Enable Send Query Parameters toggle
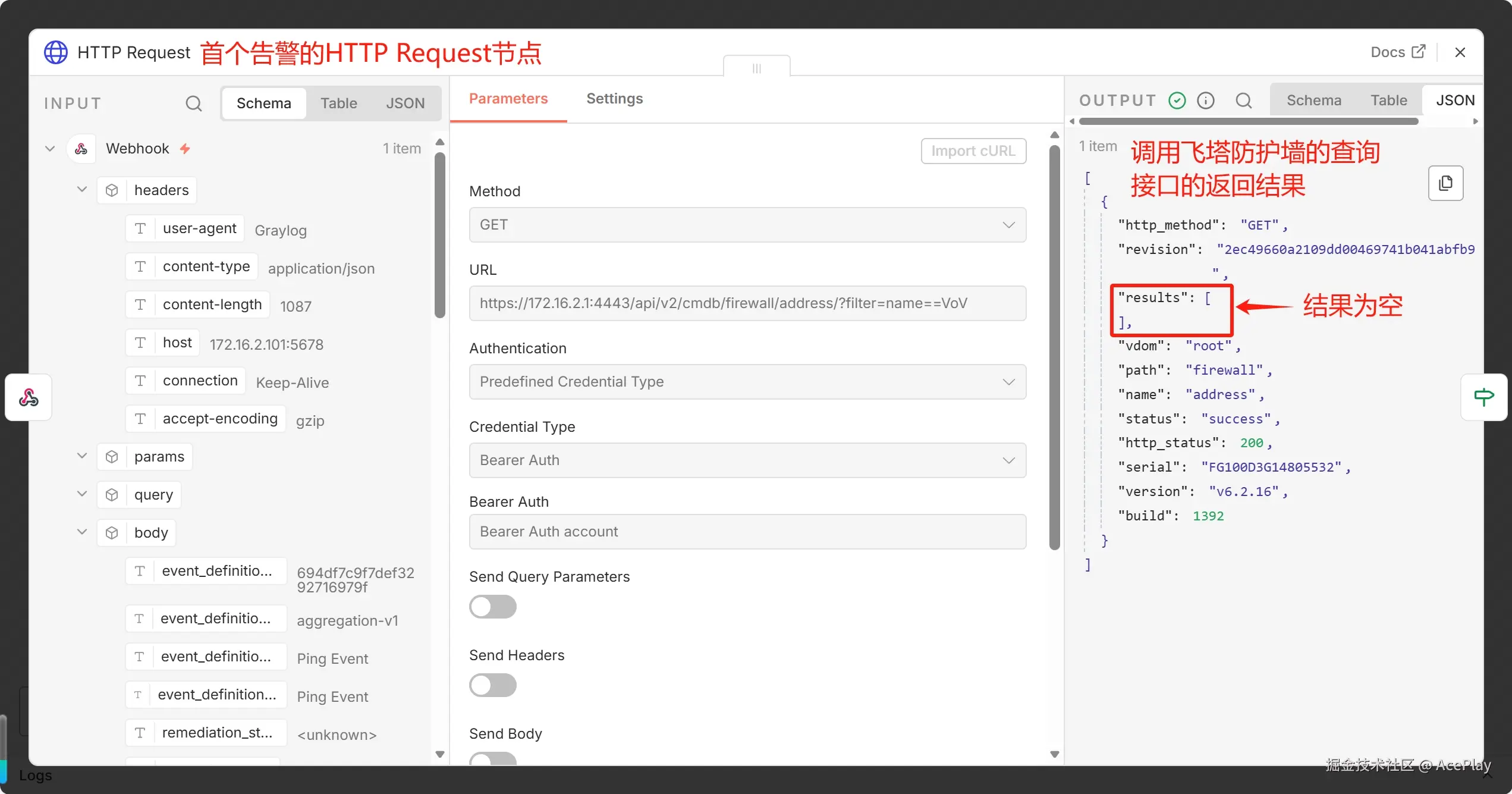The width and height of the screenshot is (1512, 794). [492, 607]
